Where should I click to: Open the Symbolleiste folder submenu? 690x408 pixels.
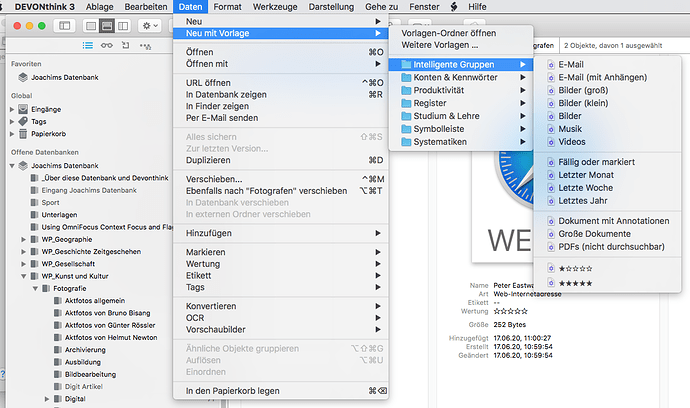coord(461,129)
